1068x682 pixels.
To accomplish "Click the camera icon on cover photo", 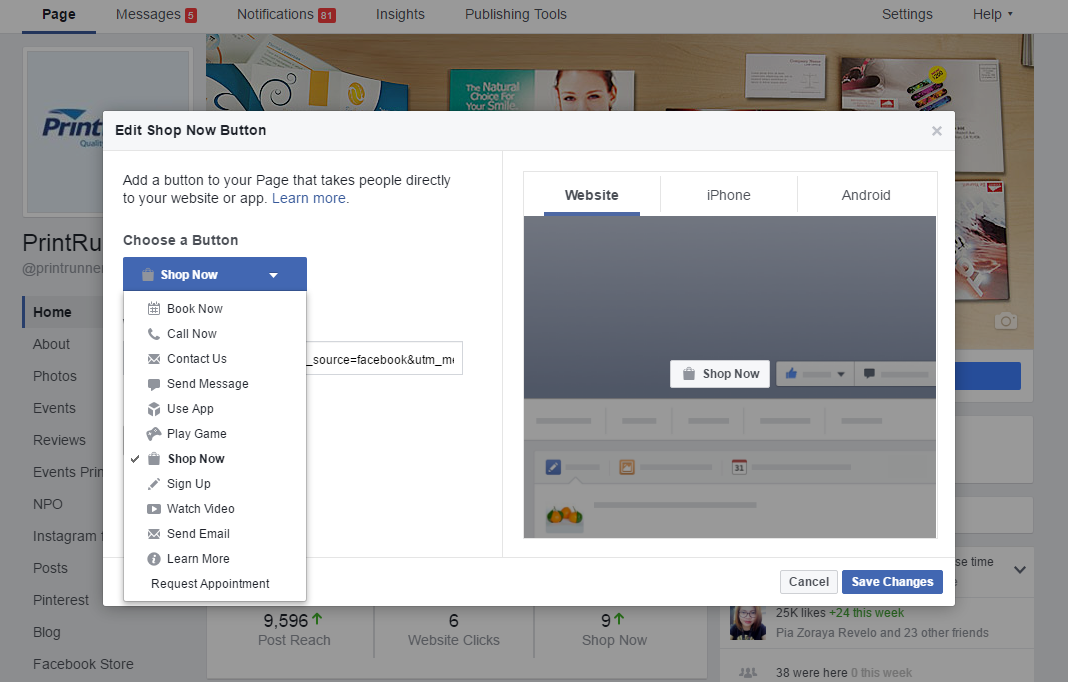I will coord(1005,321).
